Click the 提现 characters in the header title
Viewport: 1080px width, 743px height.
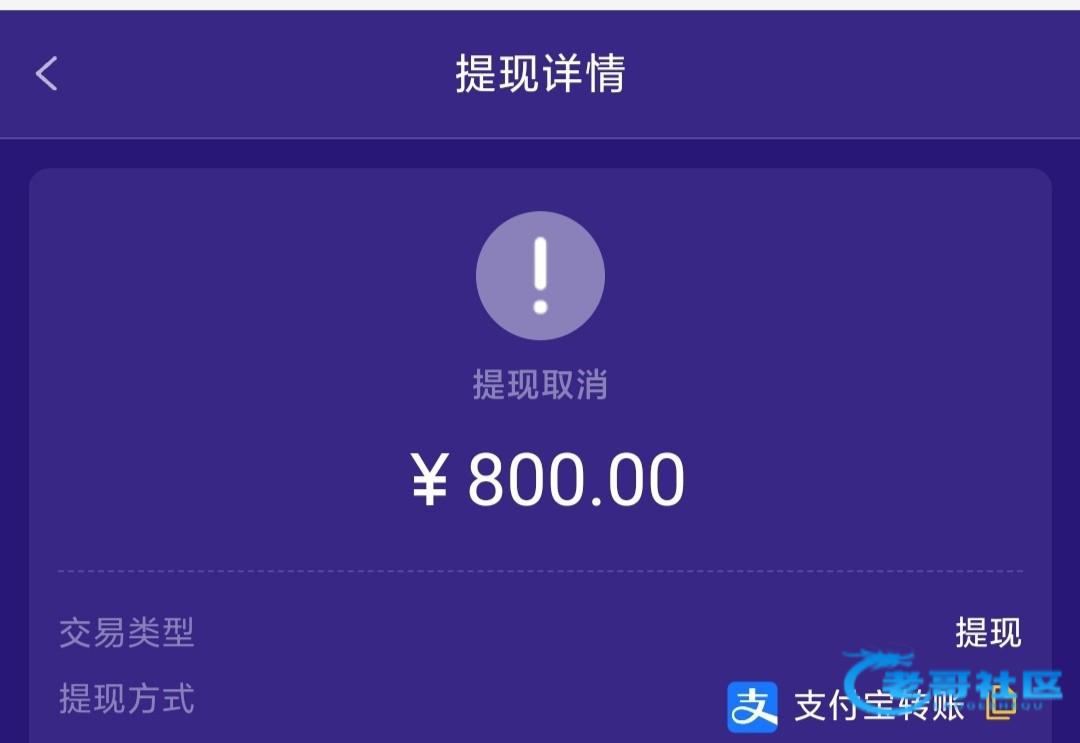tap(497, 73)
